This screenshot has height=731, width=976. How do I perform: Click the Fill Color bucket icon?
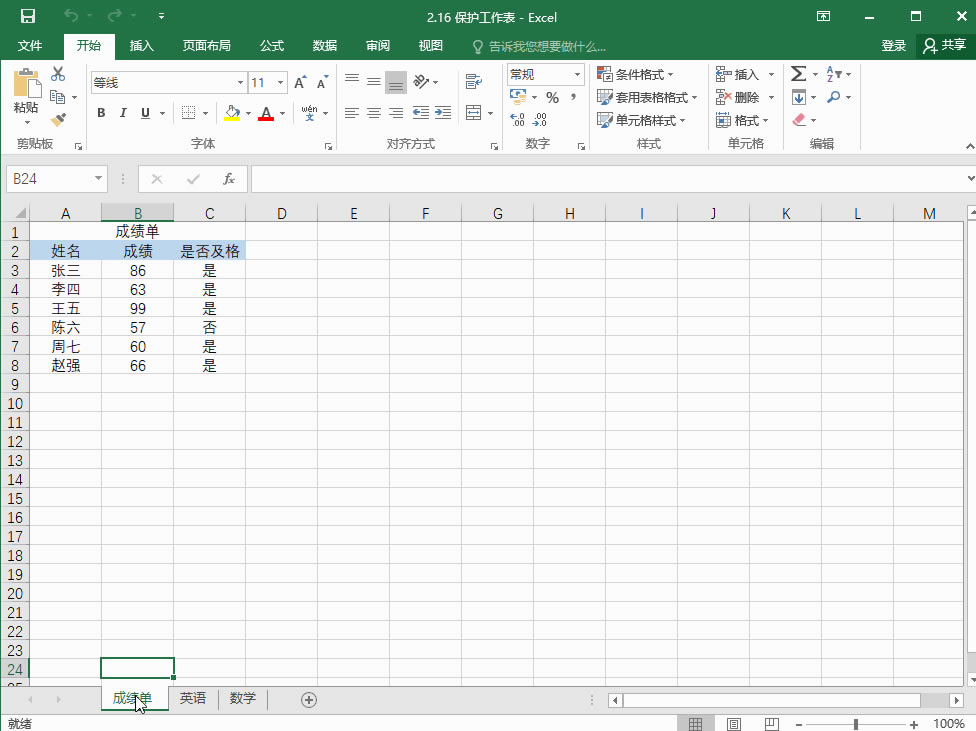(x=233, y=113)
